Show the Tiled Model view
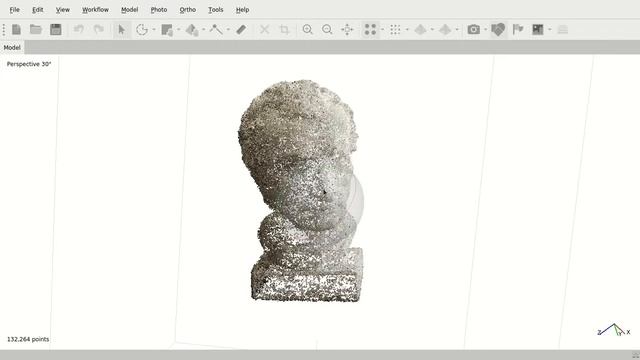Image resolution: width=640 pixels, height=360 pixels. click(445, 29)
